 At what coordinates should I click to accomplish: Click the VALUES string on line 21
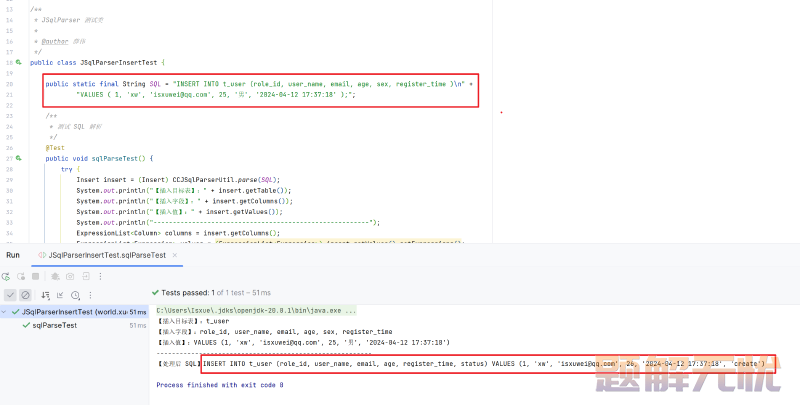click(216, 94)
